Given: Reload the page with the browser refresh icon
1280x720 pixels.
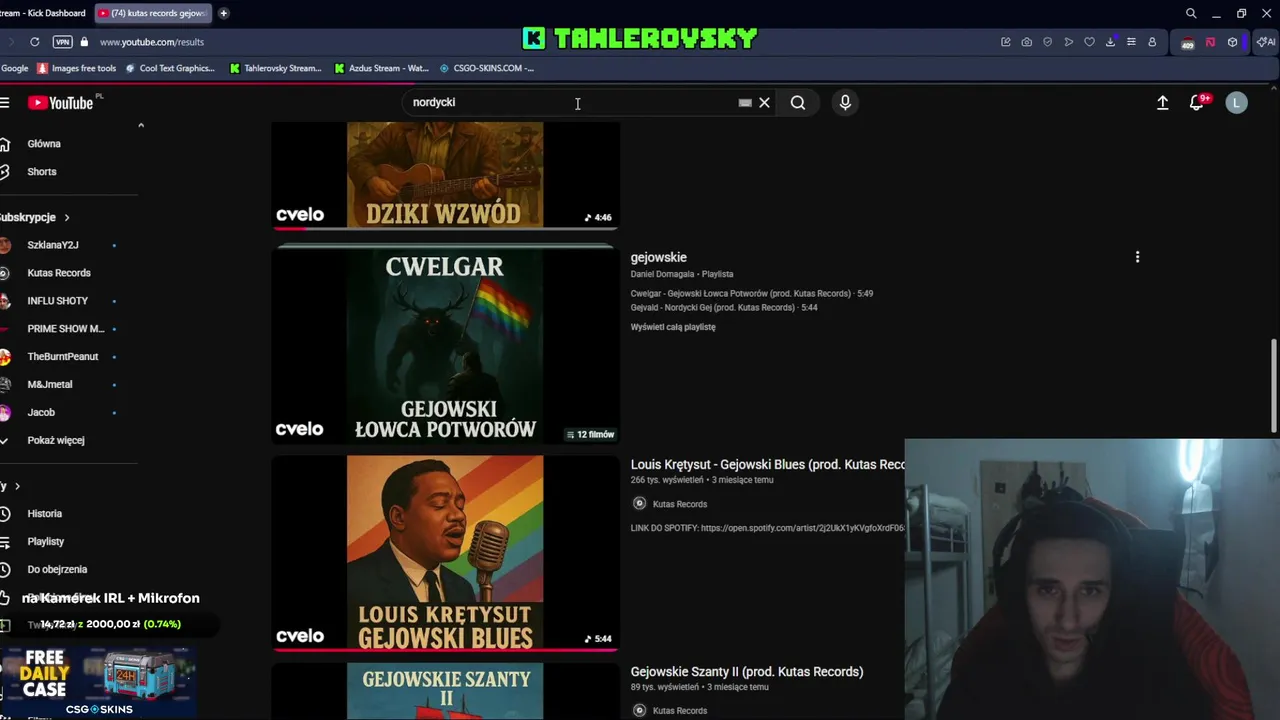Looking at the screenshot, I should [34, 42].
